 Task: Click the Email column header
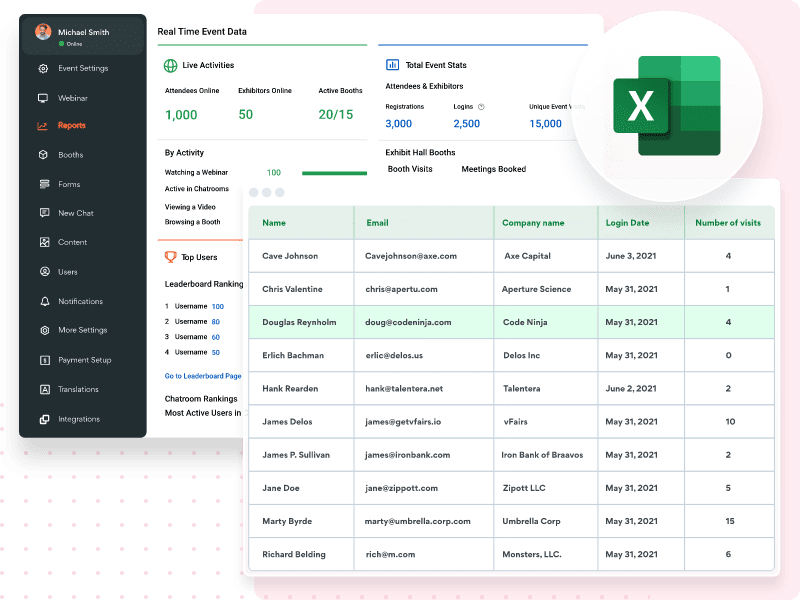[424, 223]
